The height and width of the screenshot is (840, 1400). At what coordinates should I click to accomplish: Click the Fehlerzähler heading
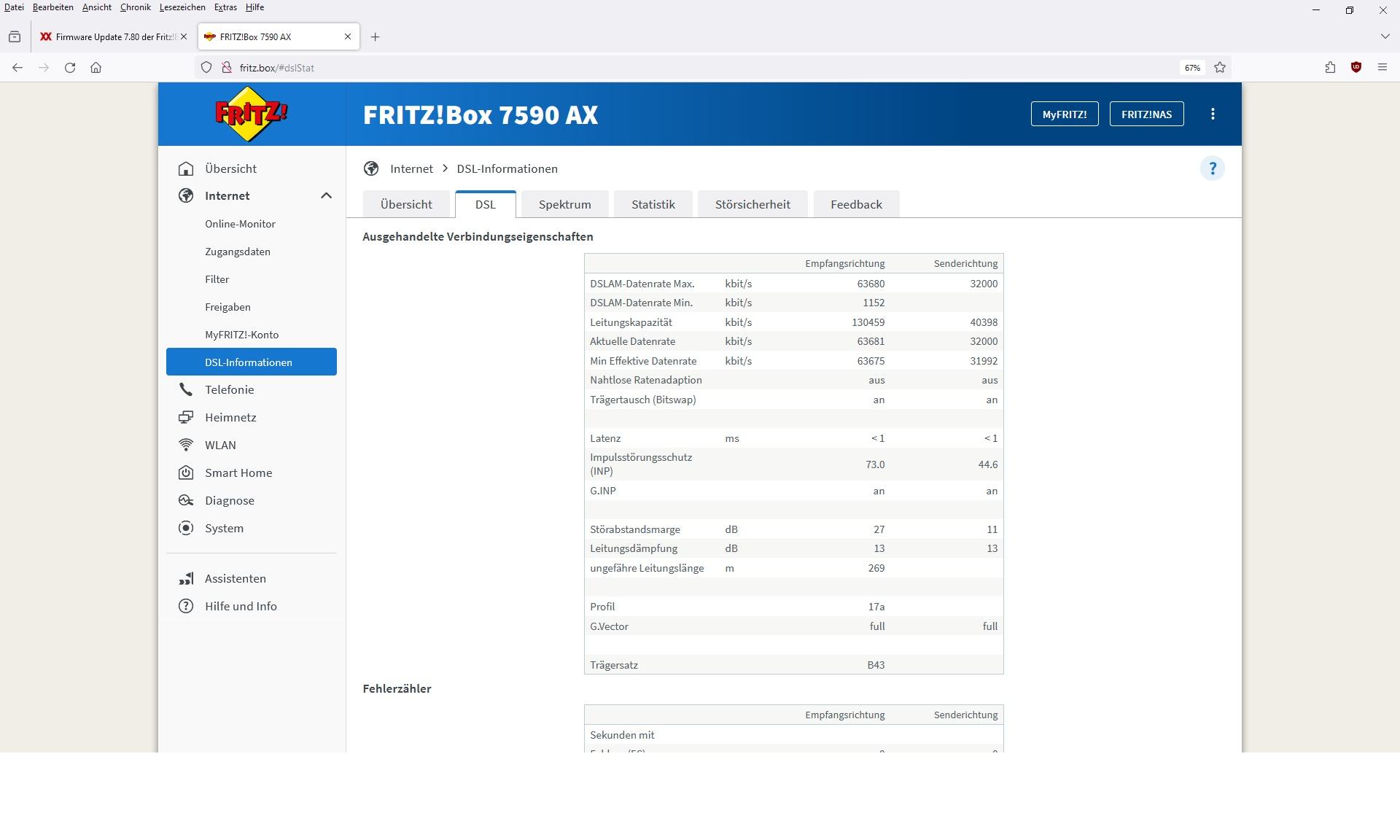coord(397,688)
